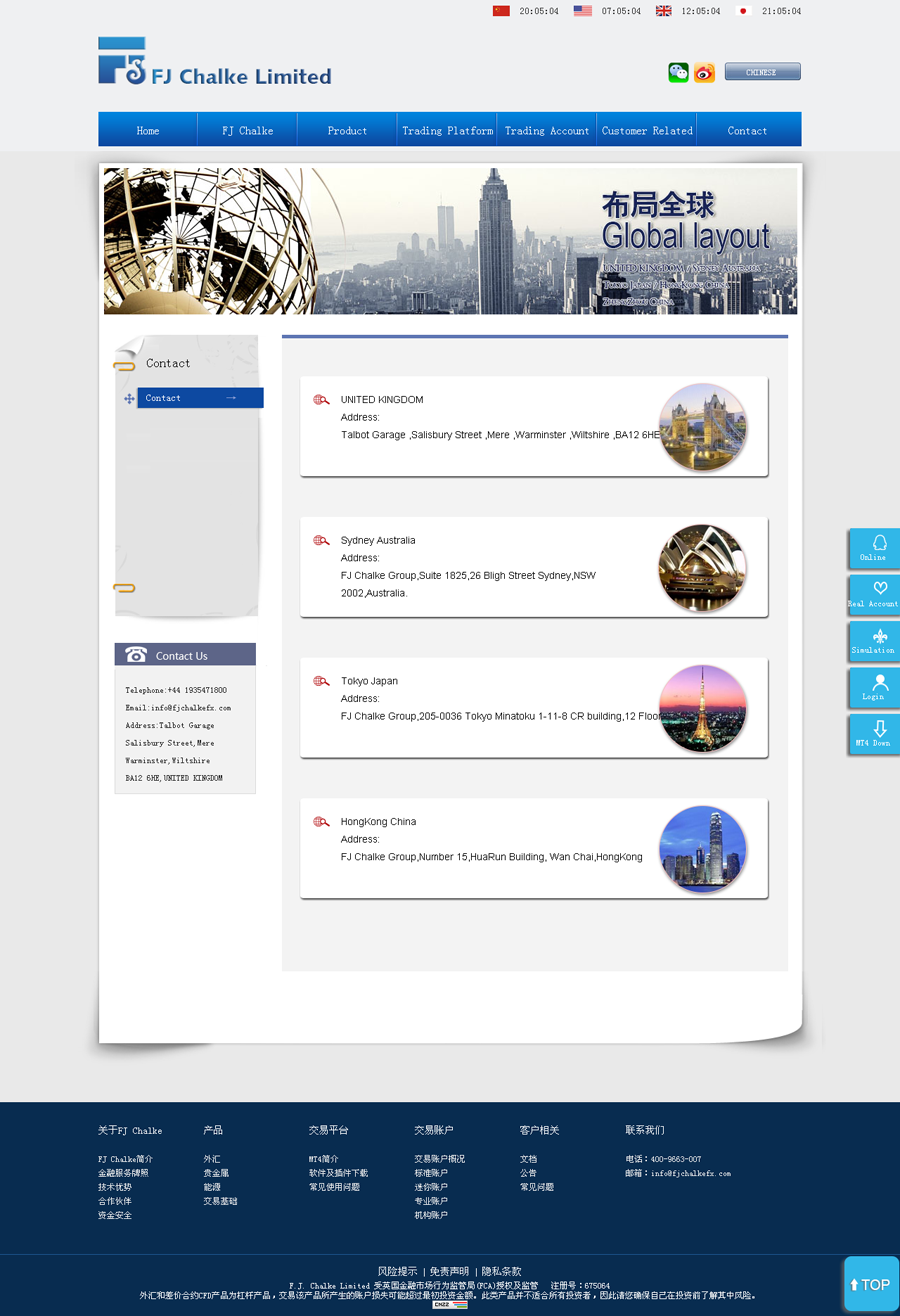Open the footer link 交易账户概况
Screen dimensions: 900x1316
point(440,1159)
